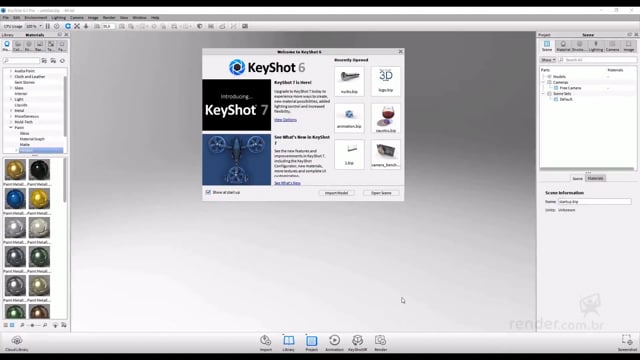Image resolution: width=640 pixels, height=360 pixels.
Task: Select Free Camera in scene tree
Action: coord(570,88)
